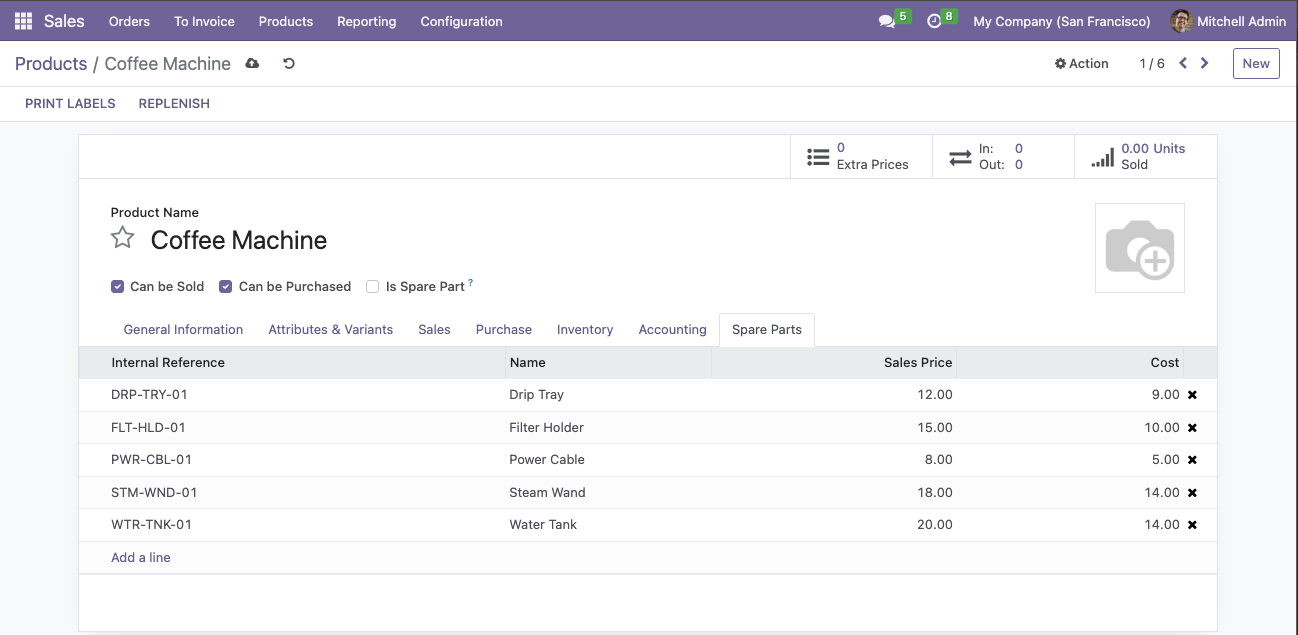1298x635 pixels.
Task: Open the Action gear dropdown
Action: (1081, 63)
